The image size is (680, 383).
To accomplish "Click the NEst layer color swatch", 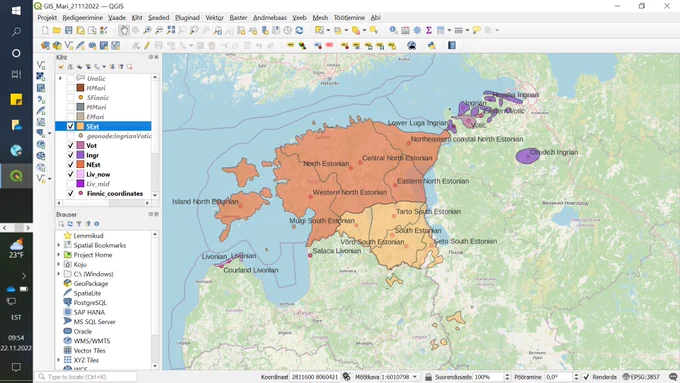I will (x=80, y=165).
